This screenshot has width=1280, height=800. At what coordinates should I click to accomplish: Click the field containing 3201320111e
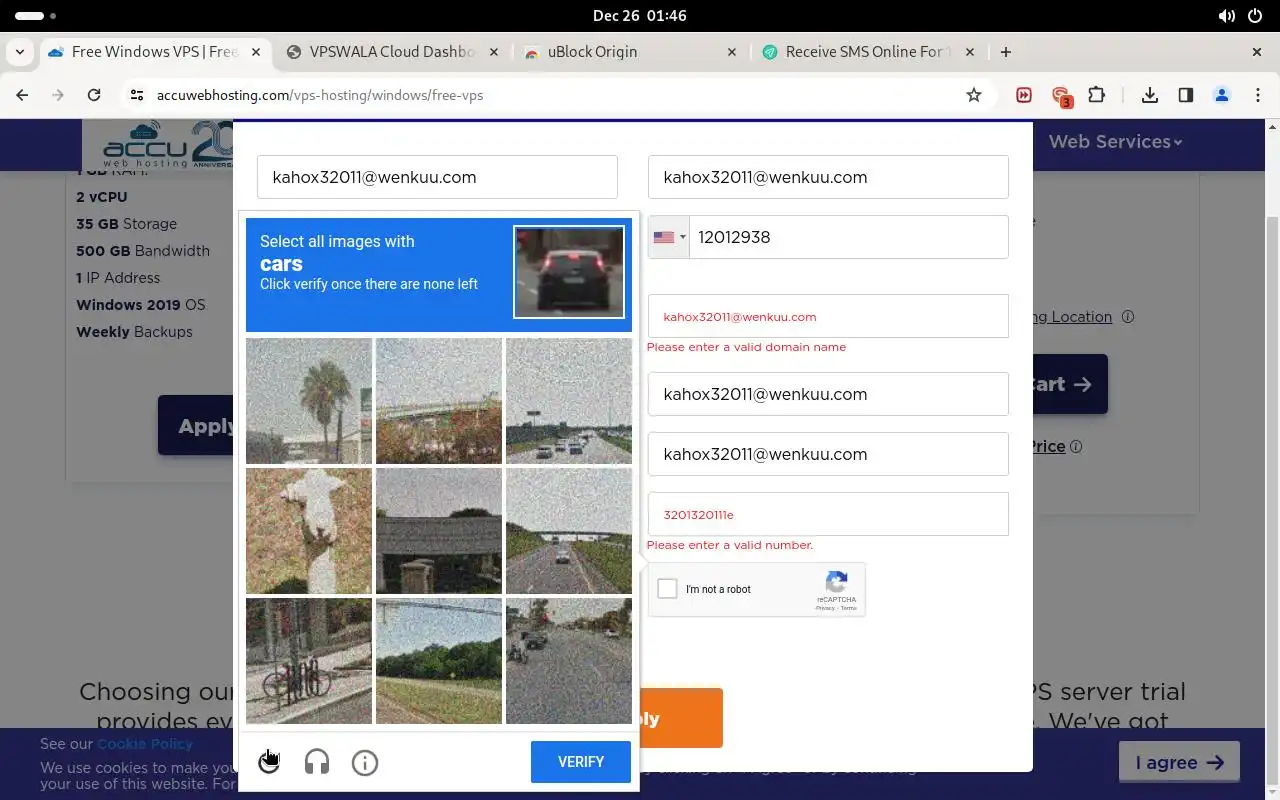pos(828,514)
